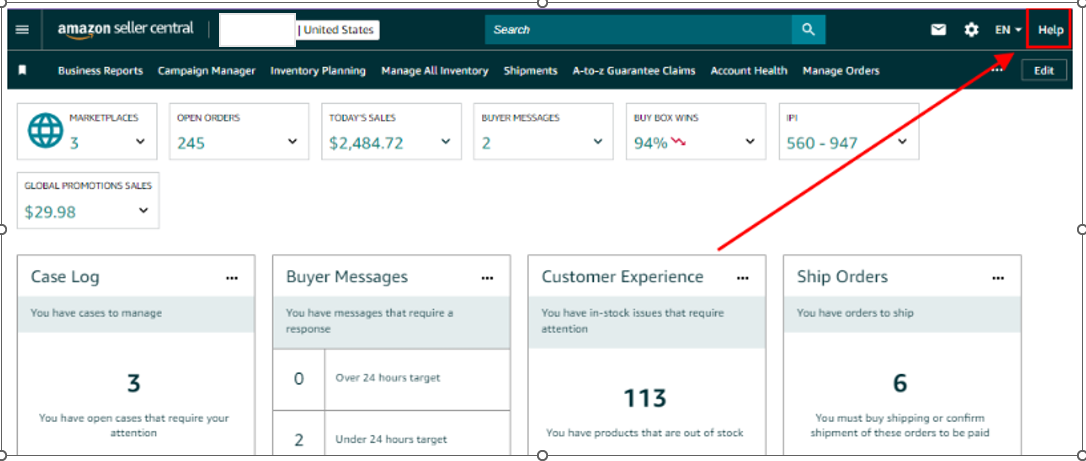Click the Ship Orders card title
The height and width of the screenshot is (461, 1086).
842,277
